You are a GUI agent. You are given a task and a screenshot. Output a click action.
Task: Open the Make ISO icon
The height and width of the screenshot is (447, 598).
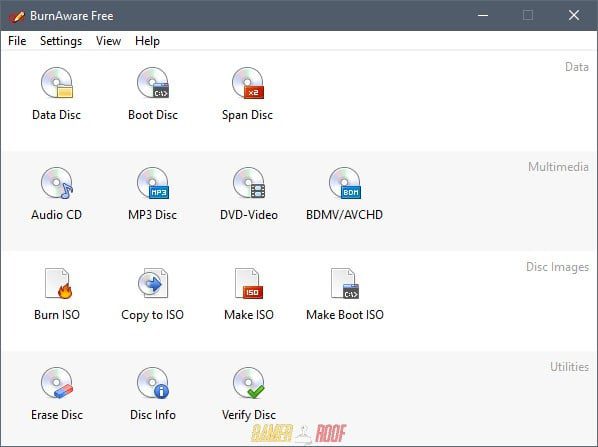point(249,283)
